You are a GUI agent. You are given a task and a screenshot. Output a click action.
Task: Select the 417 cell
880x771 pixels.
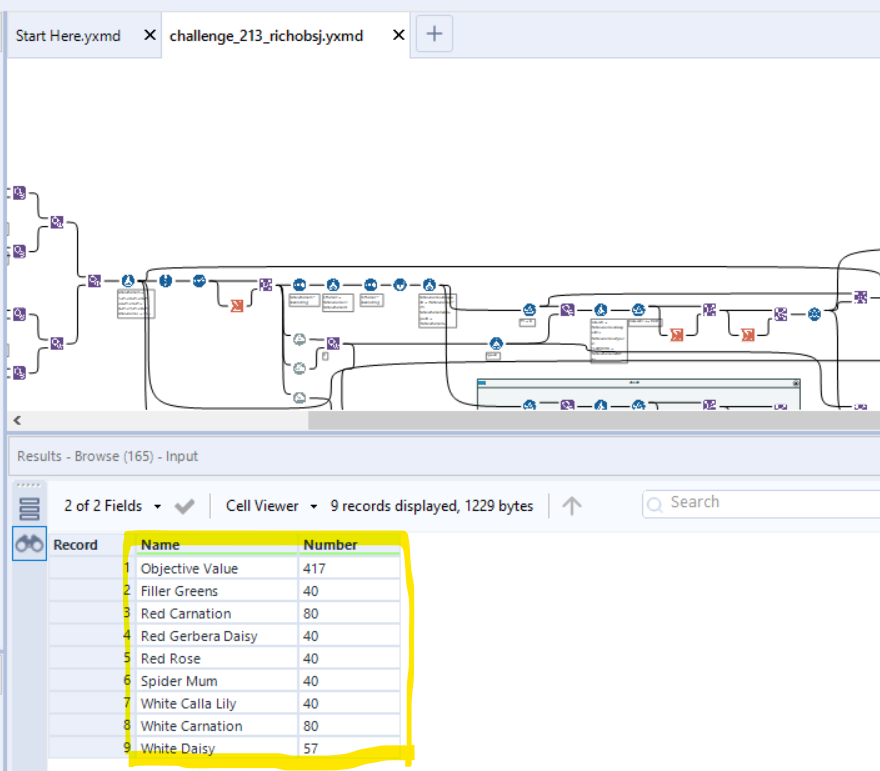349,568
